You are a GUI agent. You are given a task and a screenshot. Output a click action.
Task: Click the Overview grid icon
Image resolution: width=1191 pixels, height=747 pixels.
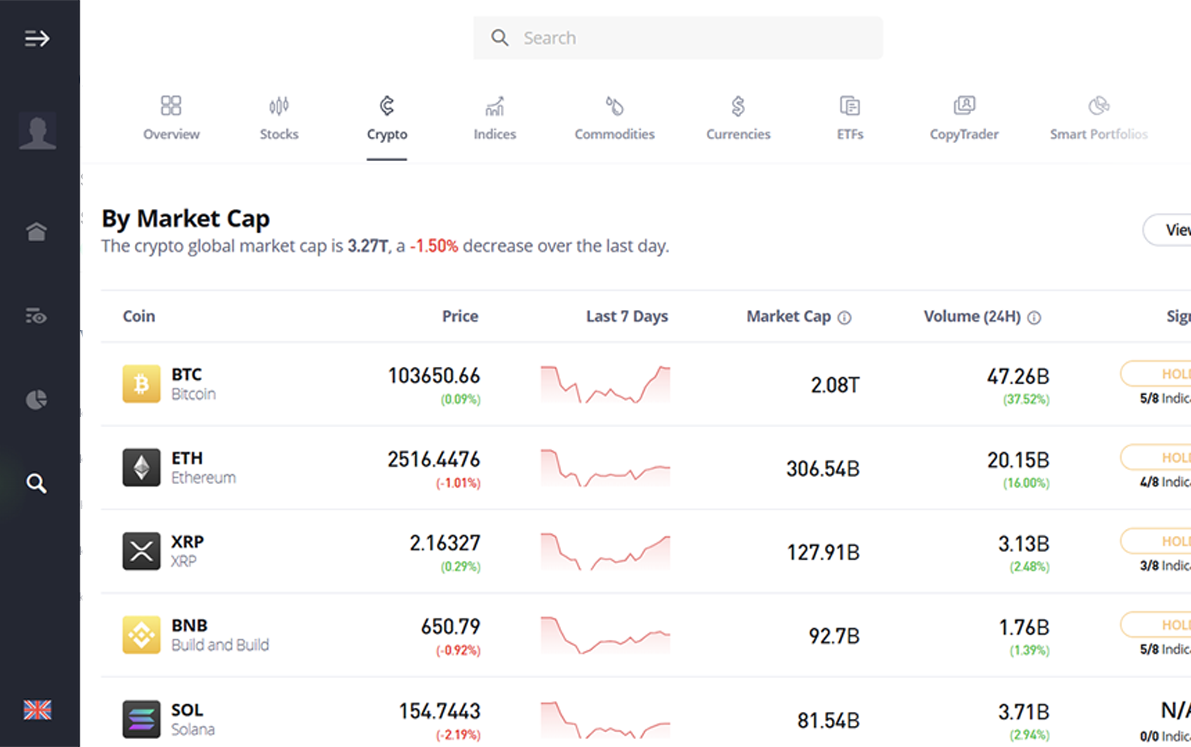[x=171, y=105]
